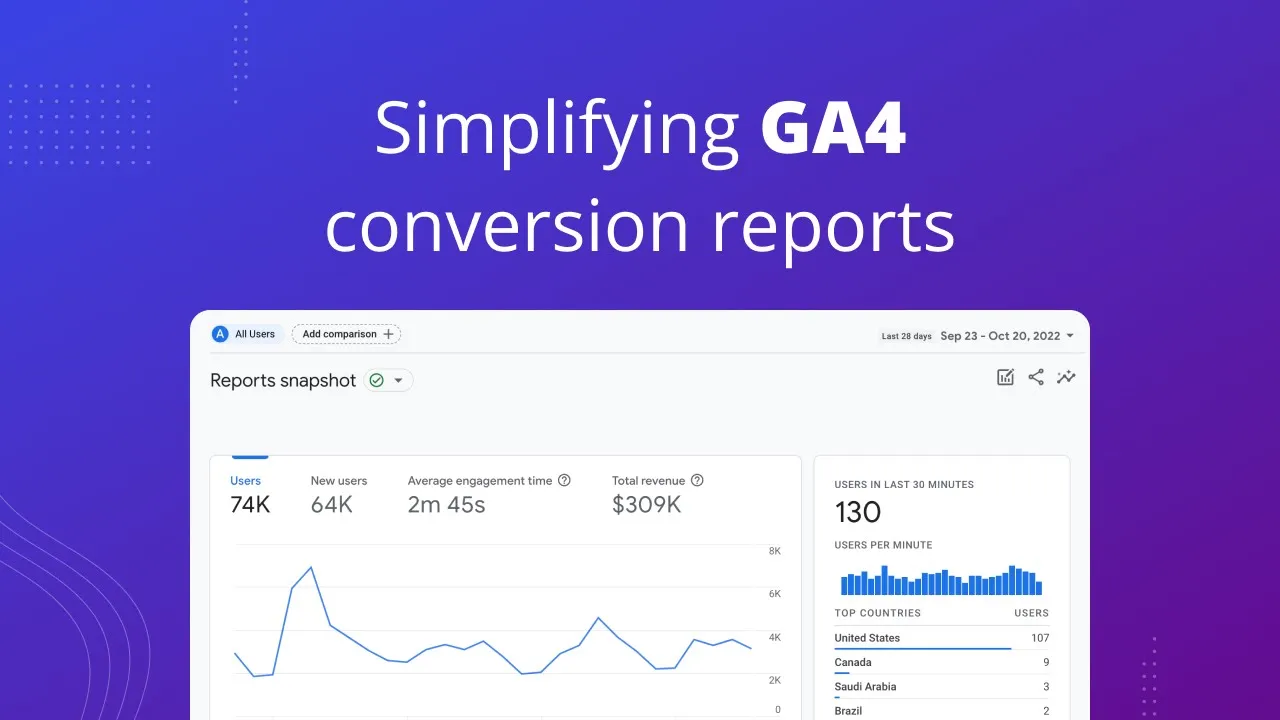Click the Top Countries column header
Image resolution: width=1280 pixels, height=720 pixels.
878,613
